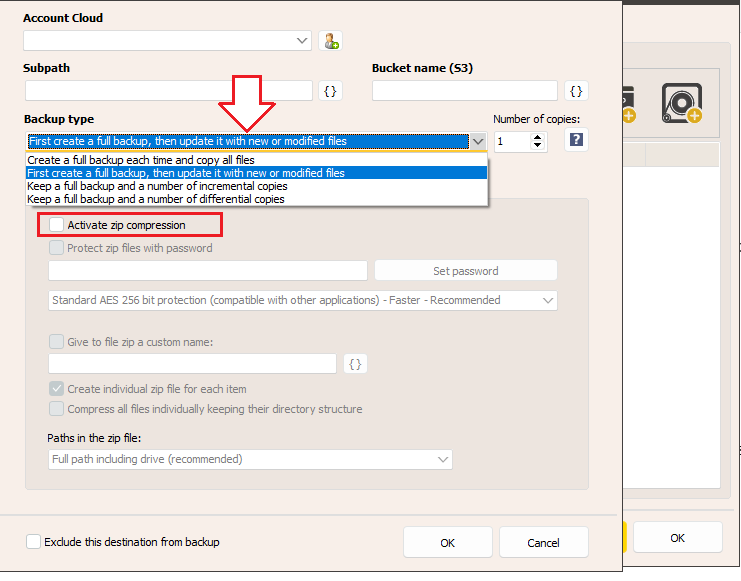Select Keep full backup and differential copies

tap(256, 199)
